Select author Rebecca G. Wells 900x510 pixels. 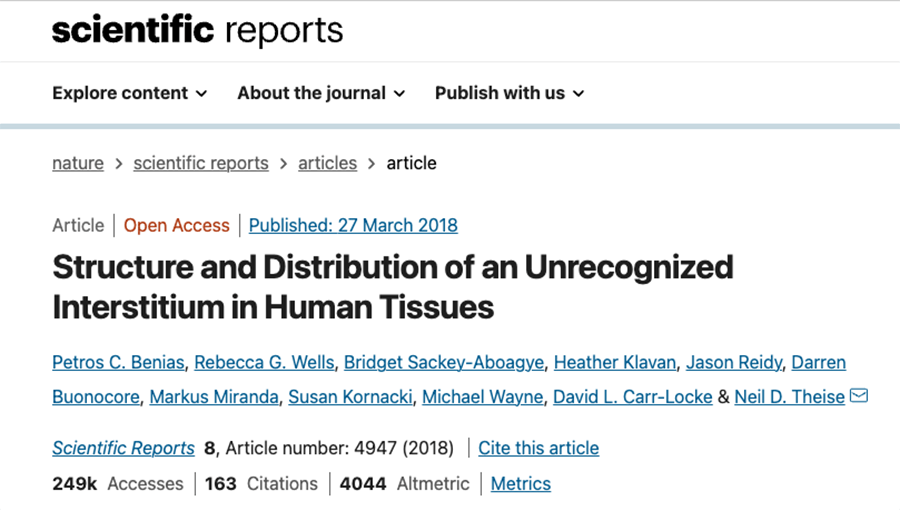264,363
